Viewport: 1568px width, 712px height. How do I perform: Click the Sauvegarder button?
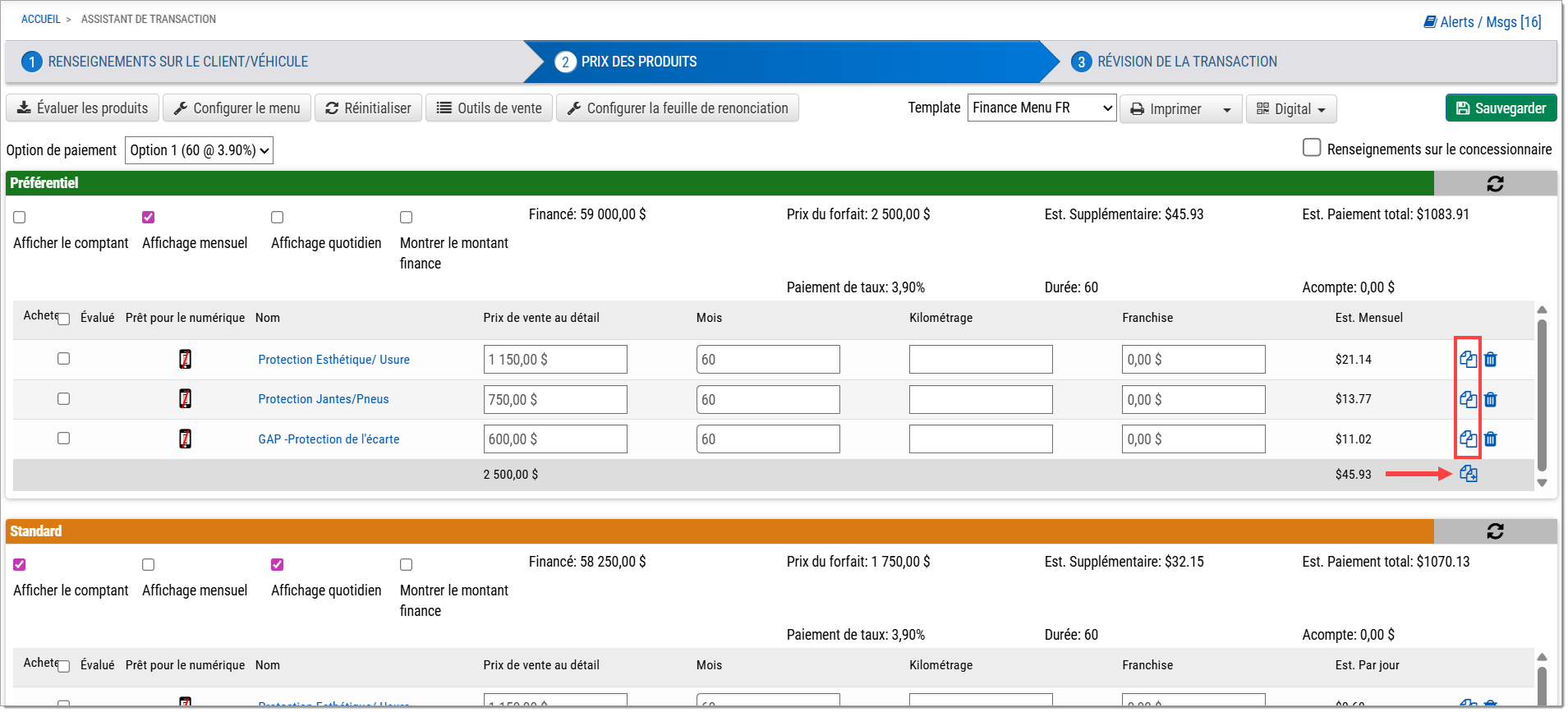(1501, 108)
